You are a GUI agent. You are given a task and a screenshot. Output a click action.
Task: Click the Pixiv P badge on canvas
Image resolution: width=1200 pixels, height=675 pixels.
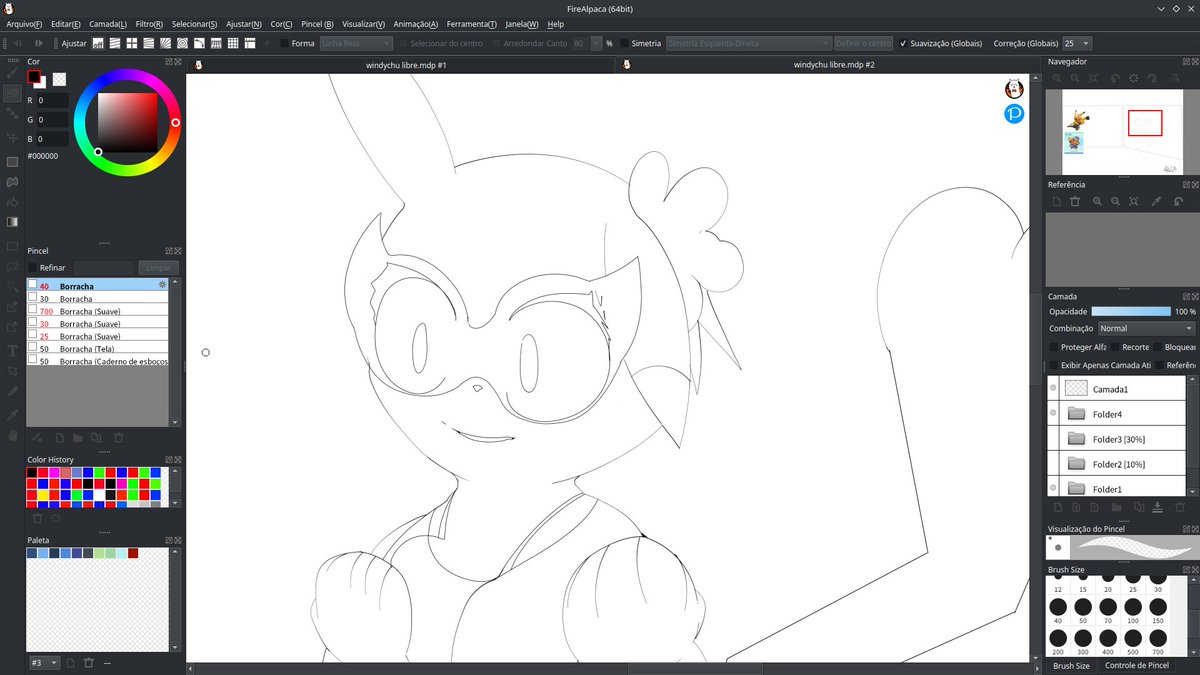click(1014, 113)
